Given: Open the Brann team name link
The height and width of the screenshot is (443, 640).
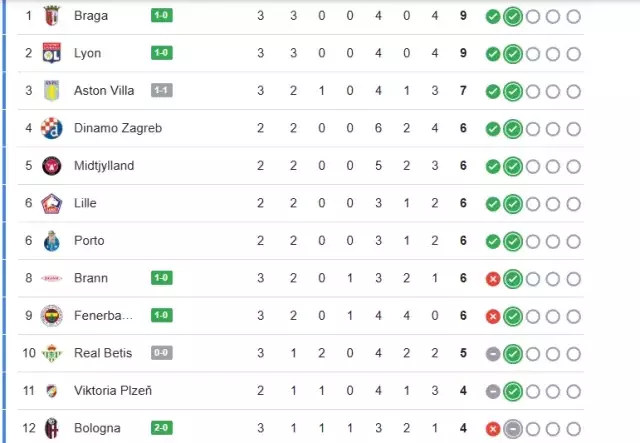Looking at the screenshot, I should pos(91,278).
